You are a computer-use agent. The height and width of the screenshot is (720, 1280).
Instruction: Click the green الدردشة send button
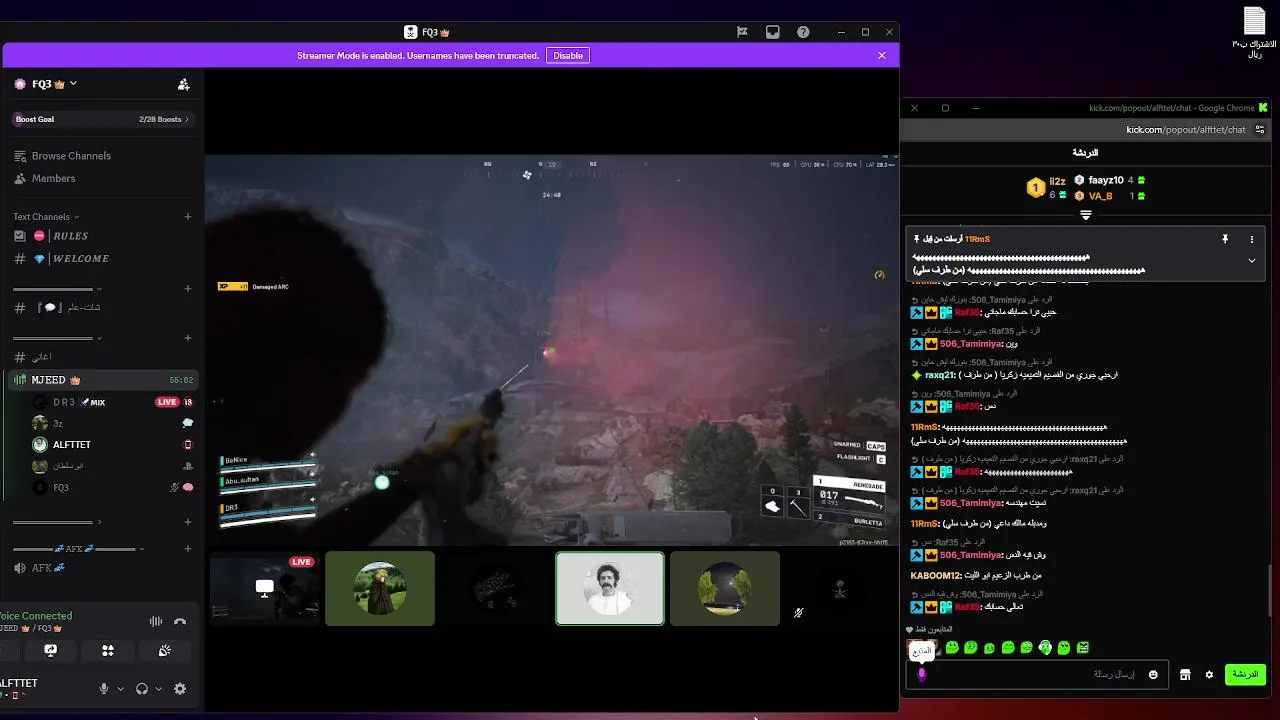pos(1245,674)
